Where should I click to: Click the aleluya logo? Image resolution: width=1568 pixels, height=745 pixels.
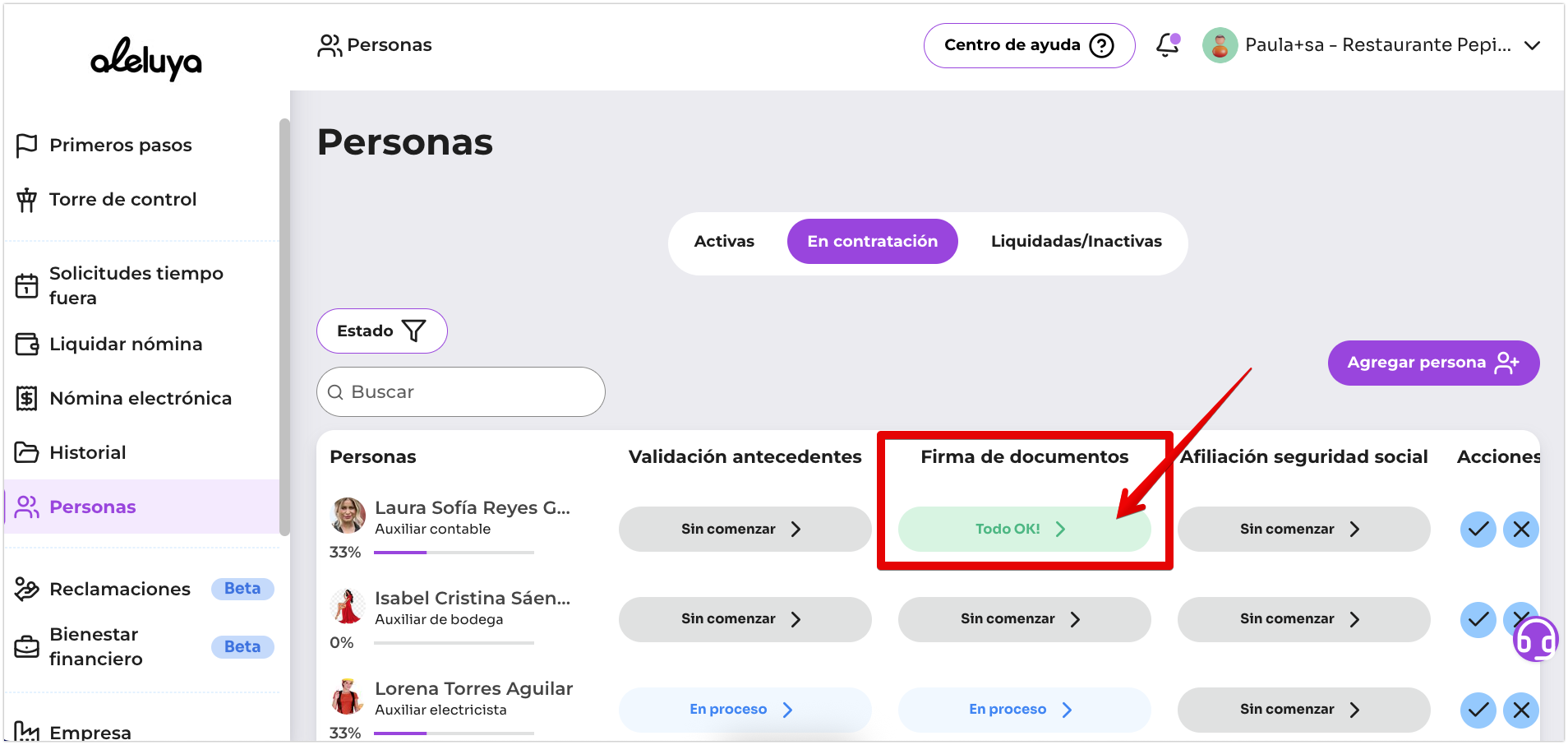coord(146,59)
